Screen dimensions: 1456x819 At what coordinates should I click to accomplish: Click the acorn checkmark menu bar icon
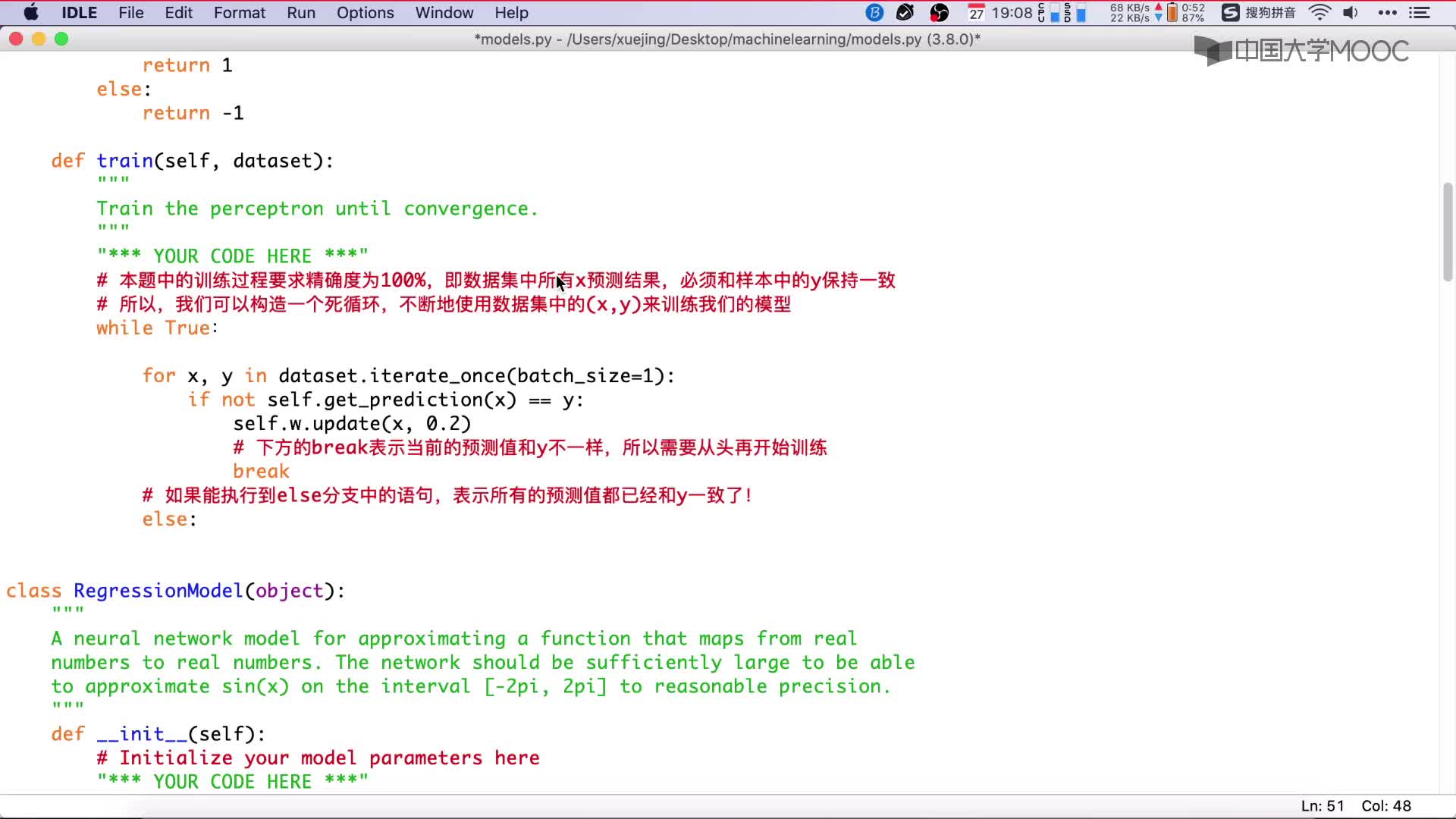(x=905, y=13)
